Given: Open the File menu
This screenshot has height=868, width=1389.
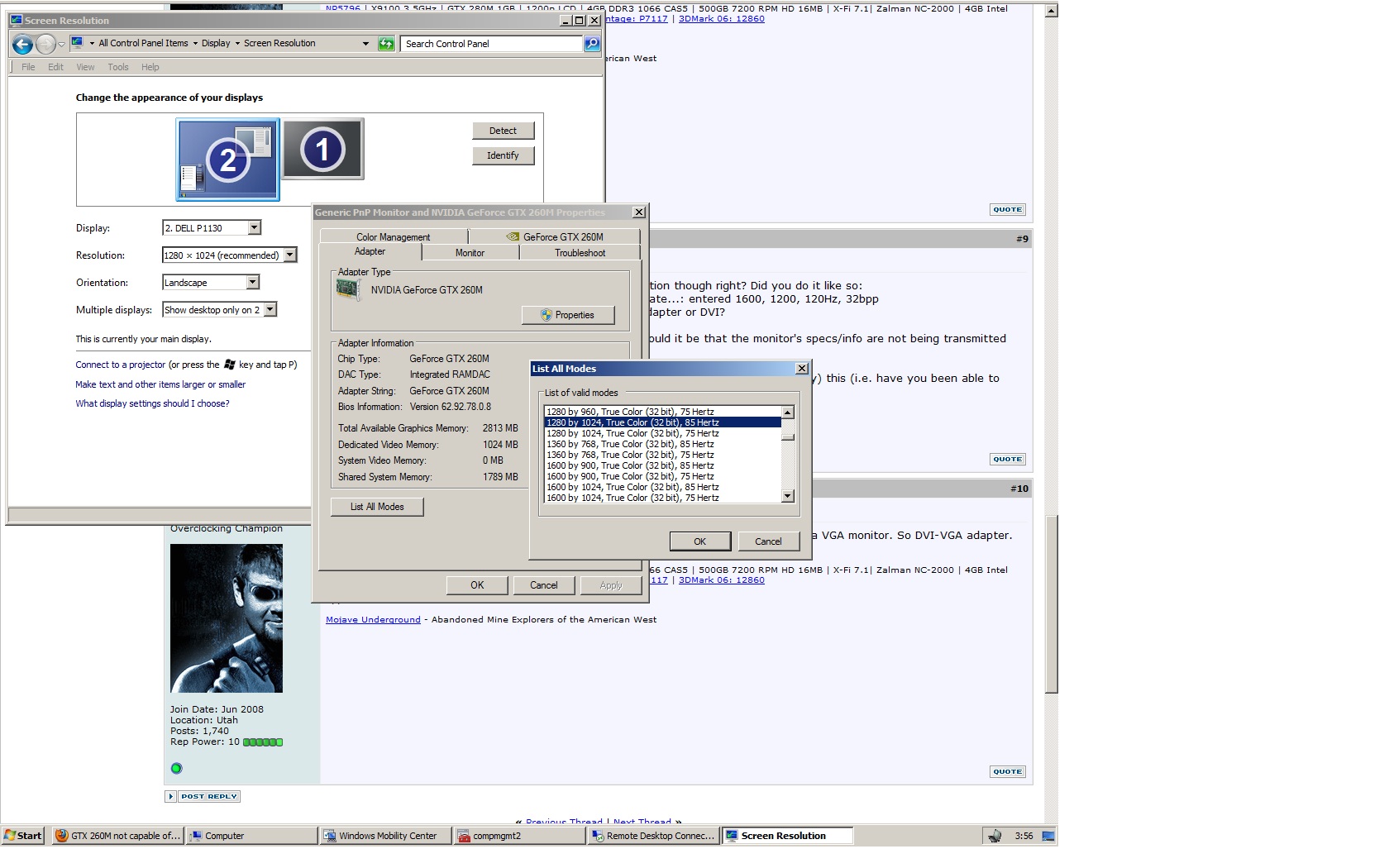Looking at the screenshot, I should tap(28, 67).
